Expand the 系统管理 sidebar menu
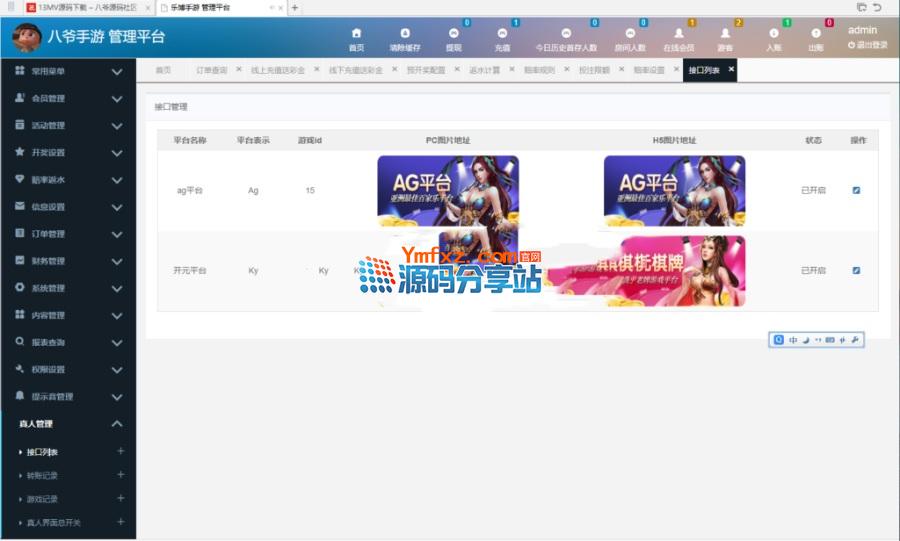 [68, 288]
